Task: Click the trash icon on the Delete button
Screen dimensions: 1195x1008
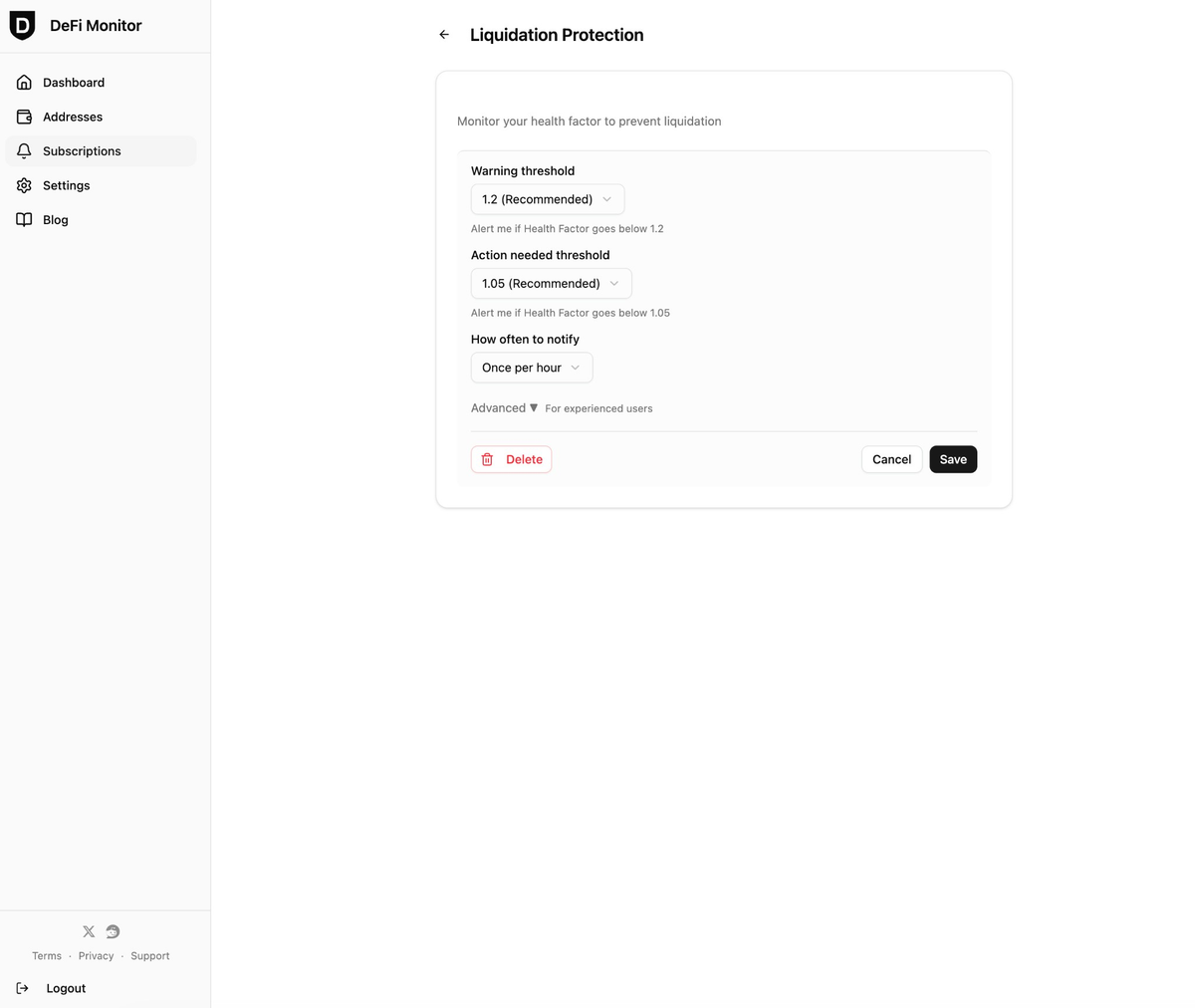Action: (x=487, y=459)
